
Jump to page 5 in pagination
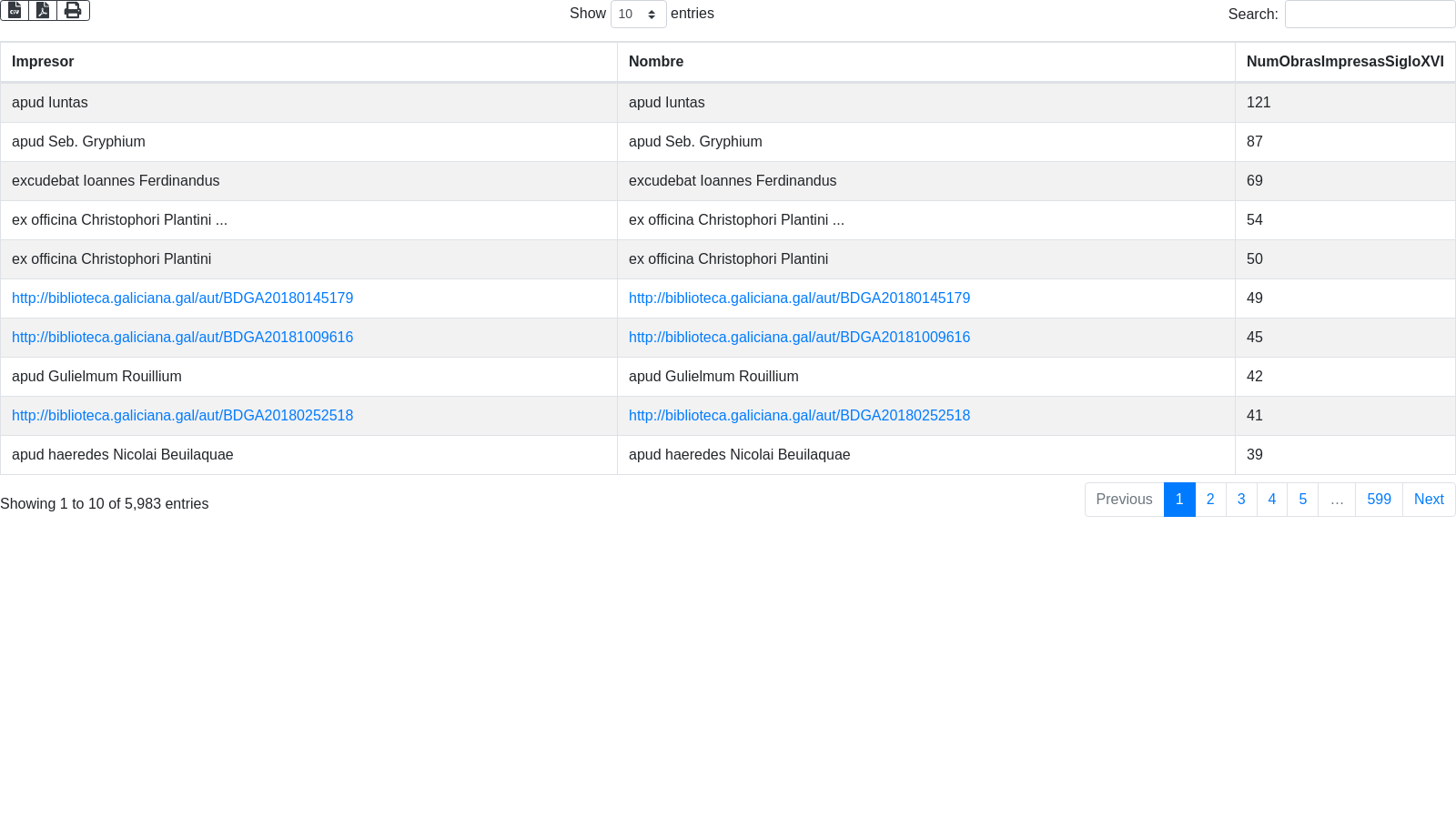tap(1302, 500)
